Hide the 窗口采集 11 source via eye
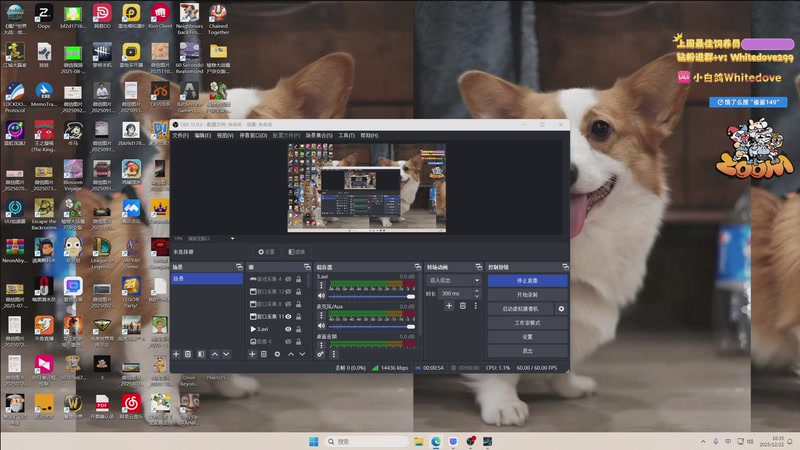Image resolution: width=800 pixels, height=450 pixels. (288, 316)
